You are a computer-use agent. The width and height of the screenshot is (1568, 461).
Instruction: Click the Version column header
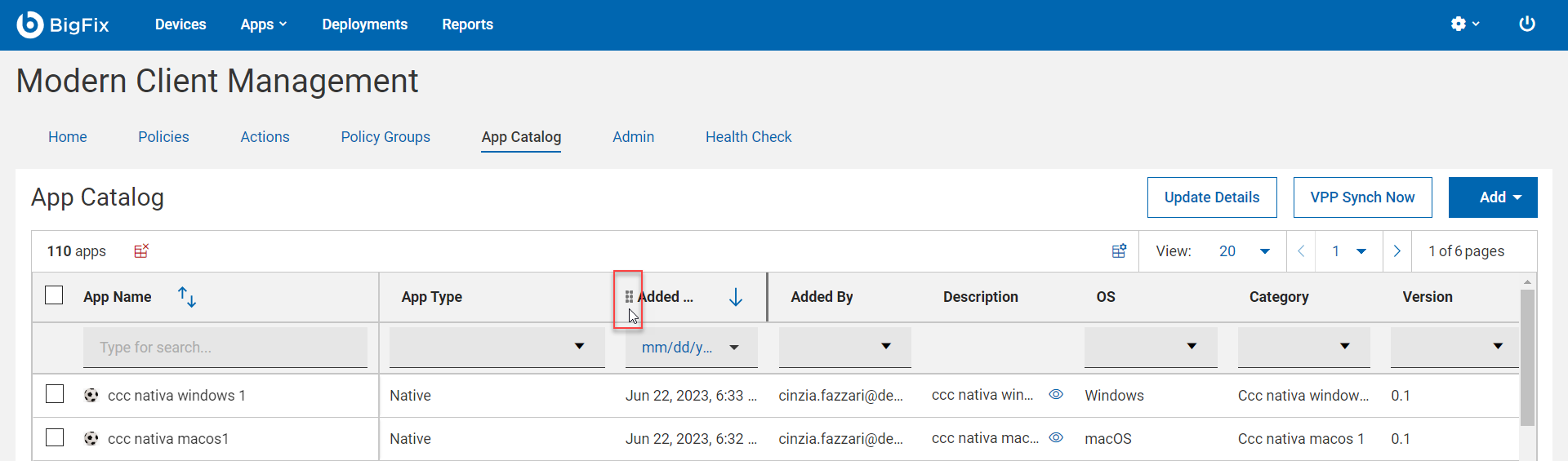tap(1428, 297)
